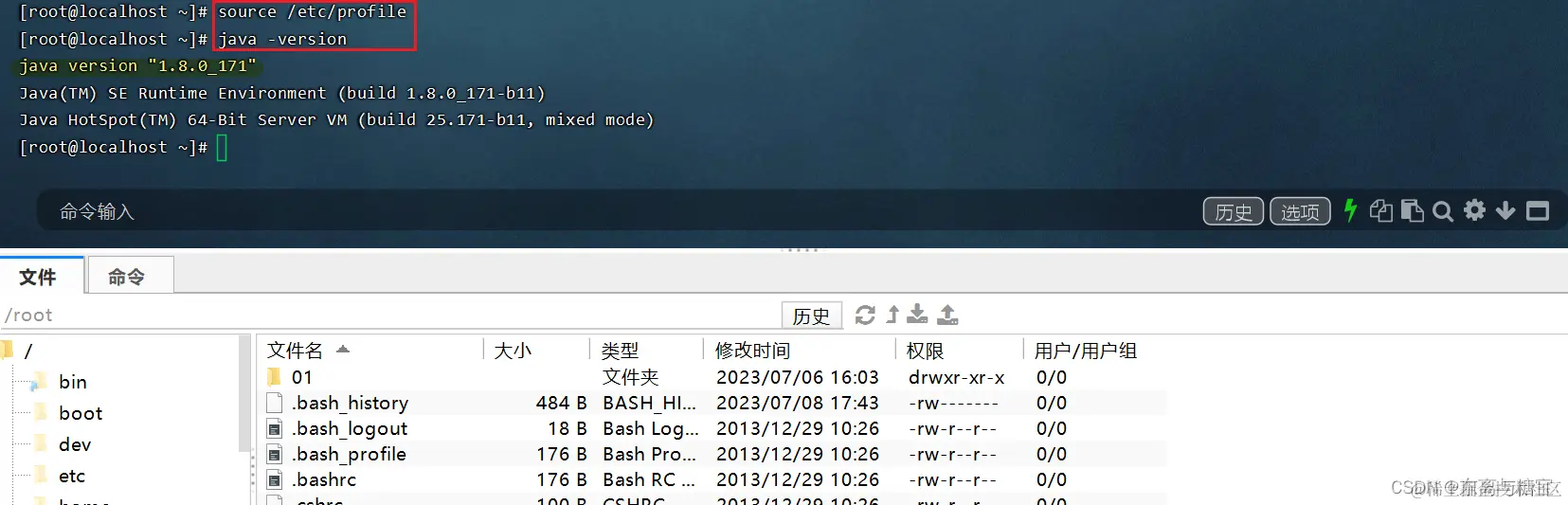Click the .bashrc file icon
The height and width of the screenshot is (505, 1568).
275,479
